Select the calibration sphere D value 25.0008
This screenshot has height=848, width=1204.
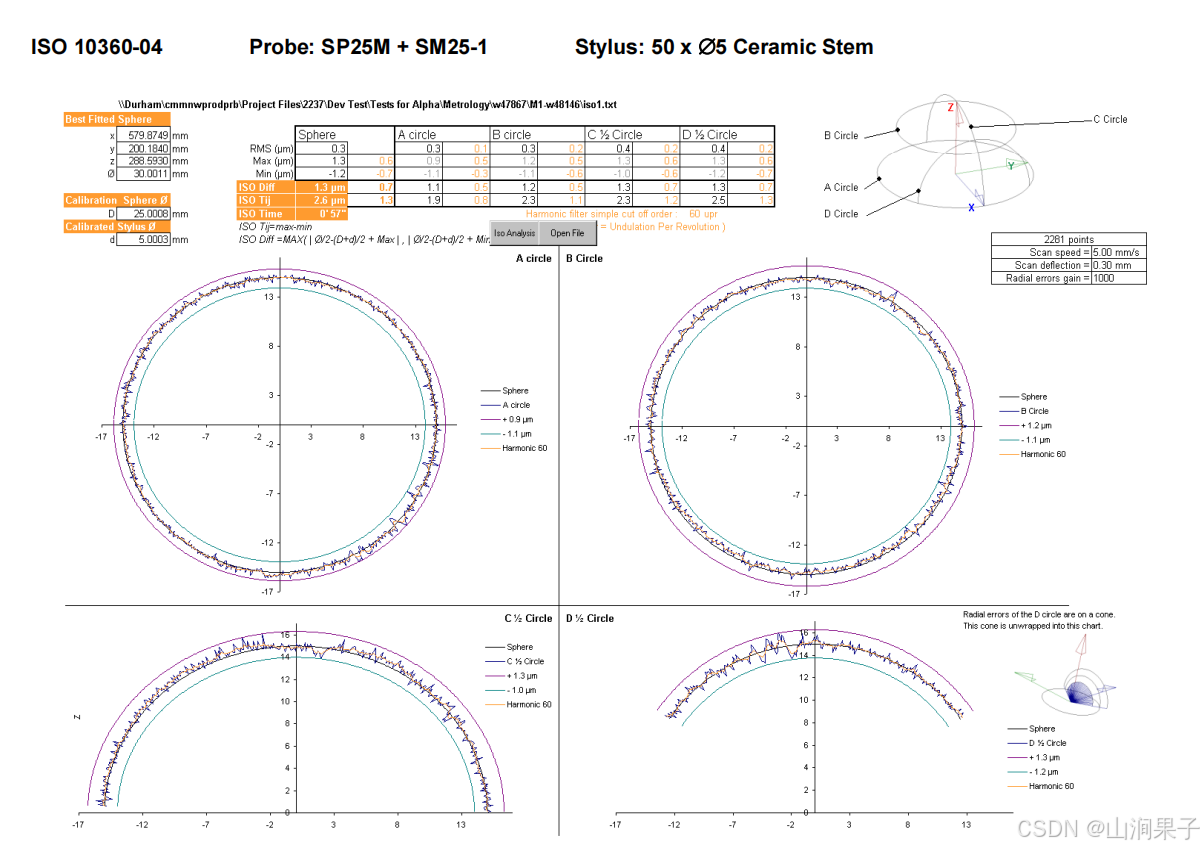(143, 213)
